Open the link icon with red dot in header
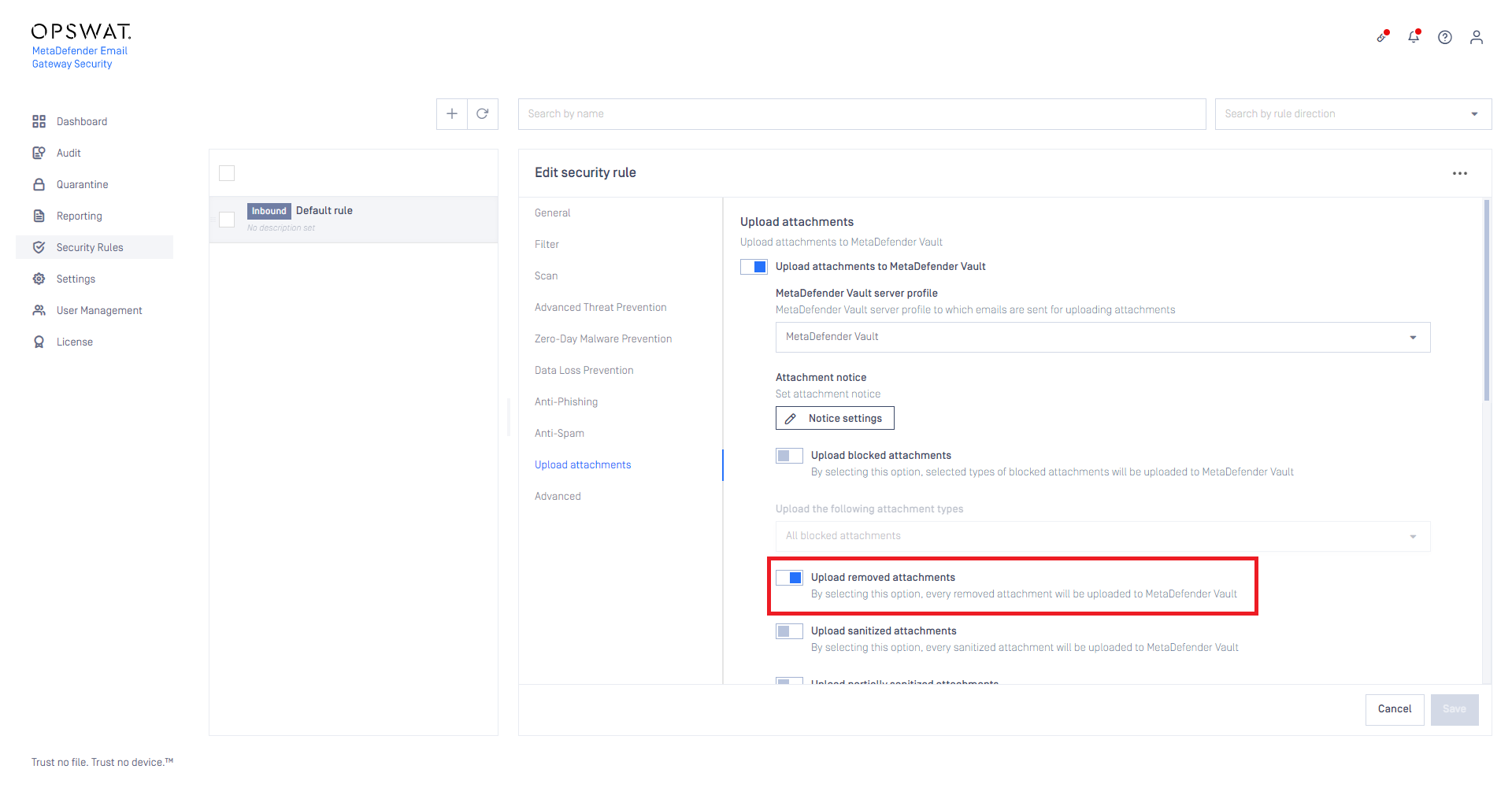 1382,37
